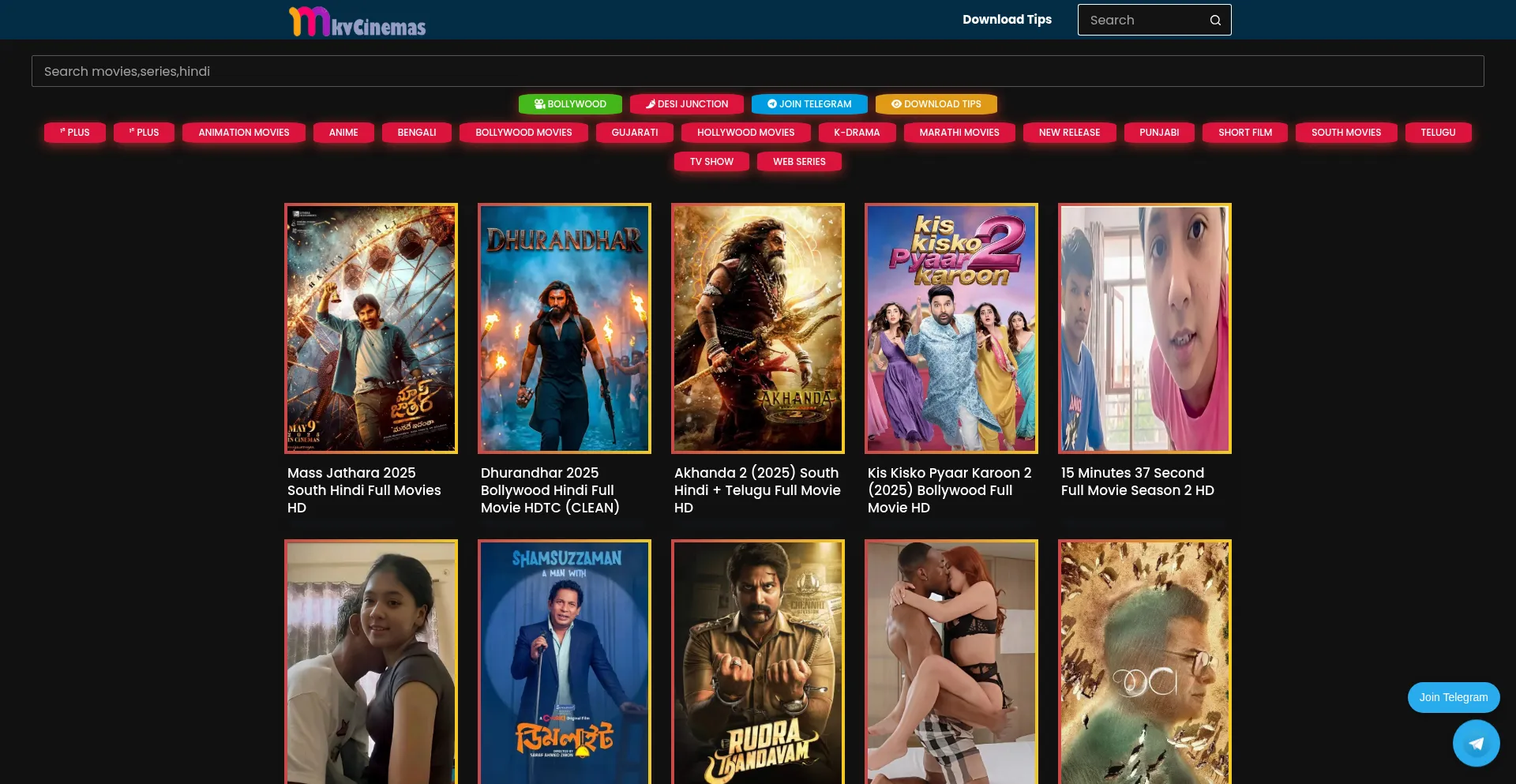This screenshot has width=1516, height=784.
Task: Select the WEB SERIES category tag
Action: point(799,161)
